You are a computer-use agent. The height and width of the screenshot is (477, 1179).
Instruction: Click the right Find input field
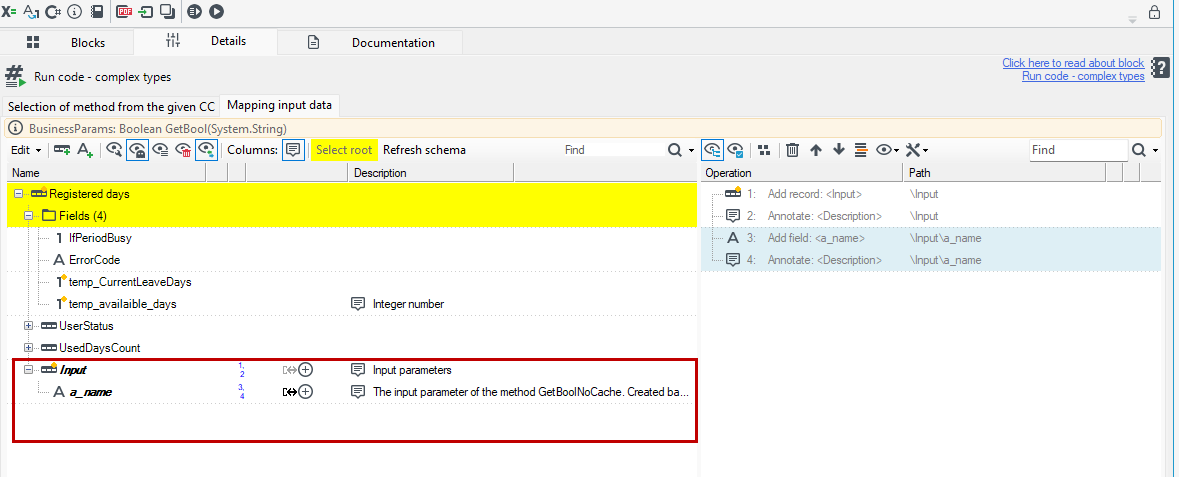tap(1078, 150)
